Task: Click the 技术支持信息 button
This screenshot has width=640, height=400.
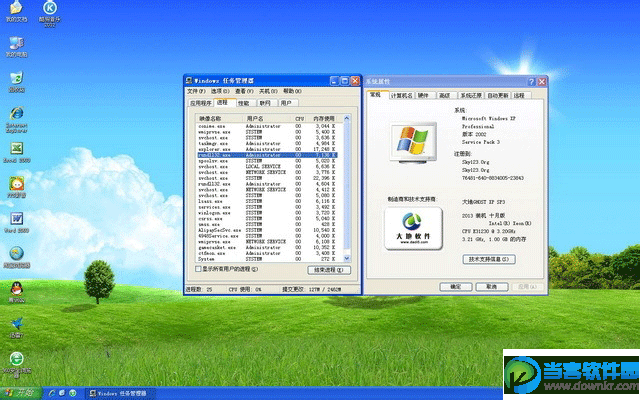Action: click(x=489, y=259)
